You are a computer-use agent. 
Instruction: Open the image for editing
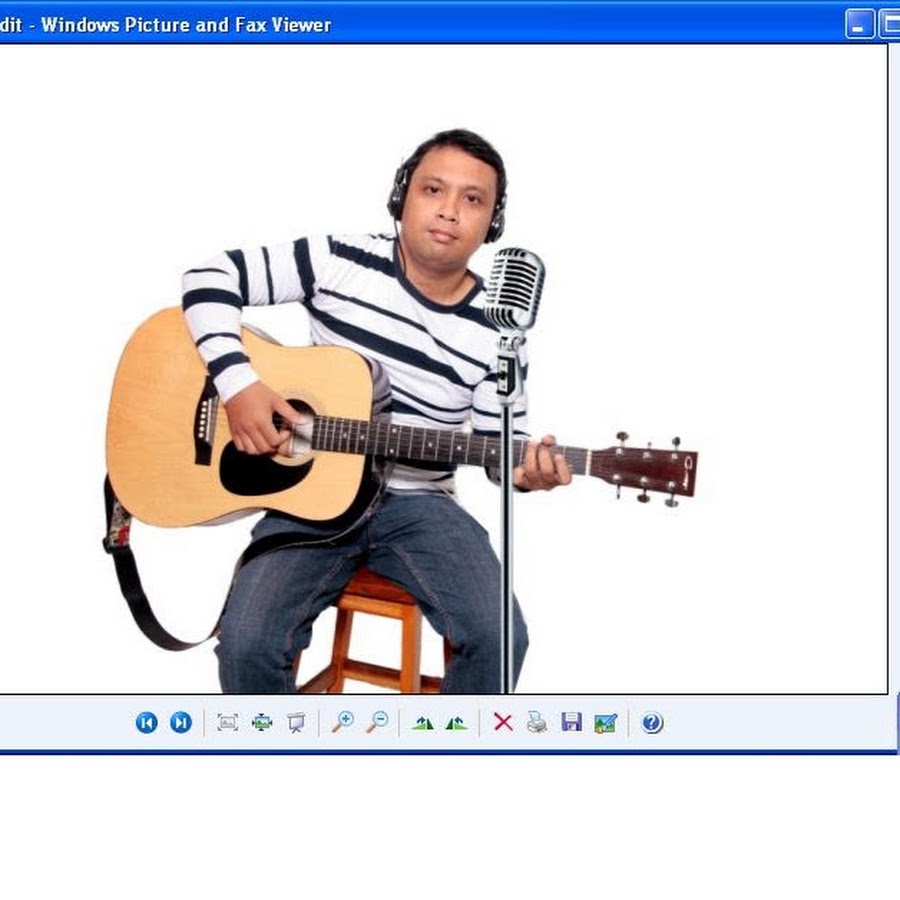pyautogui.click(x=605, y=722)
